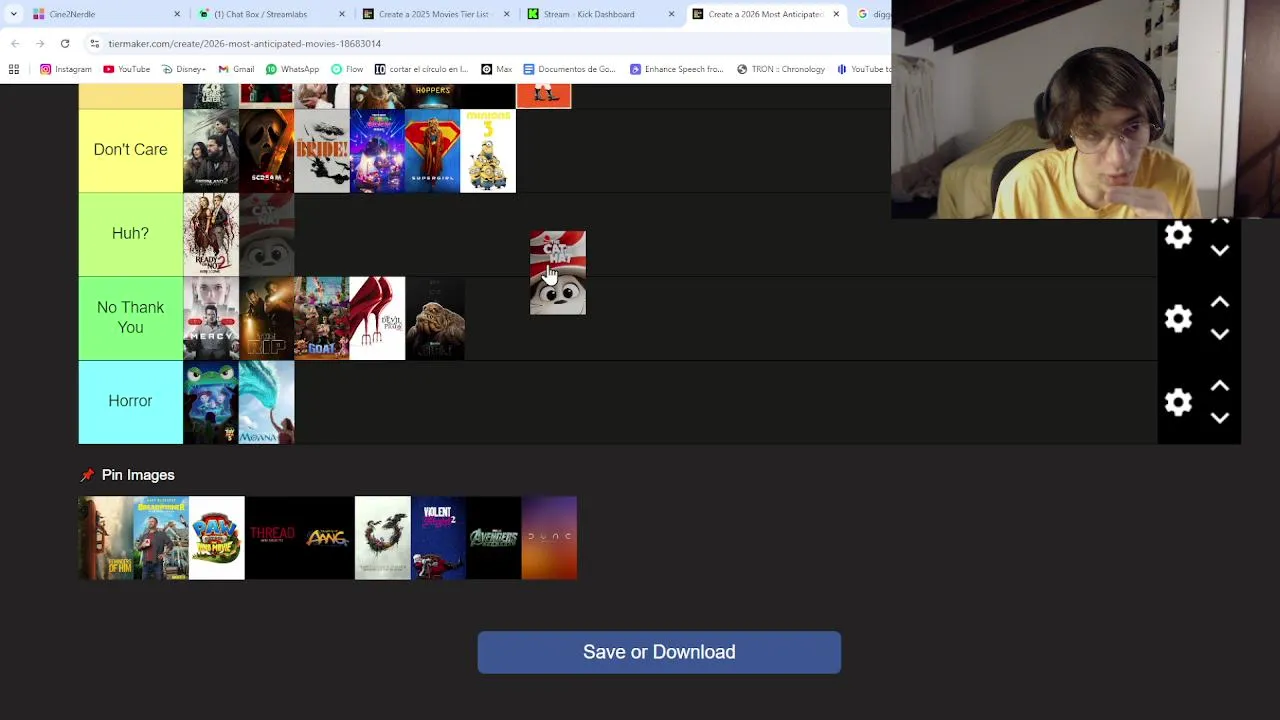The image size is (1280, 720).
Task: Open the Max bookmark
Action: 496,69
